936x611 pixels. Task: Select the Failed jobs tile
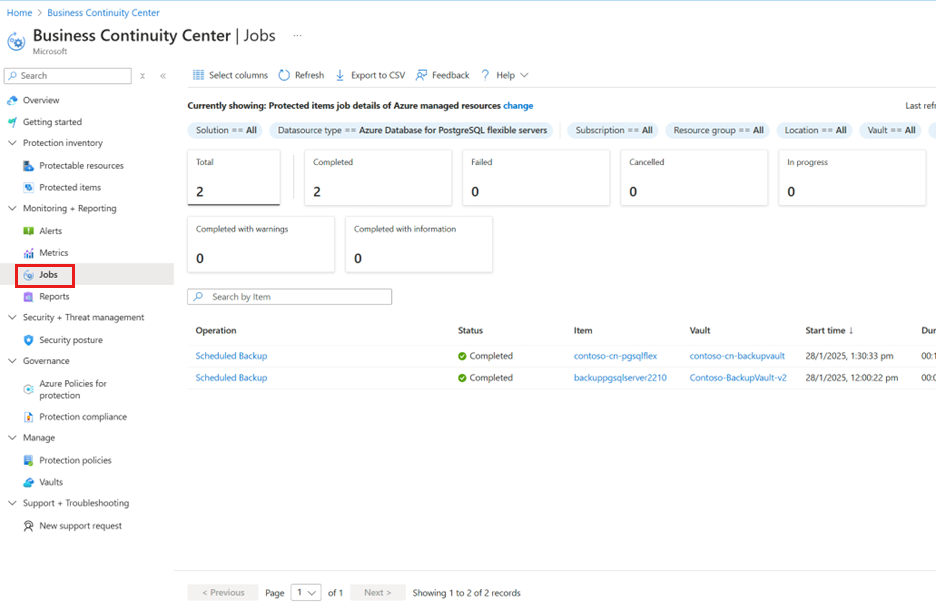(x=536, y=178)
